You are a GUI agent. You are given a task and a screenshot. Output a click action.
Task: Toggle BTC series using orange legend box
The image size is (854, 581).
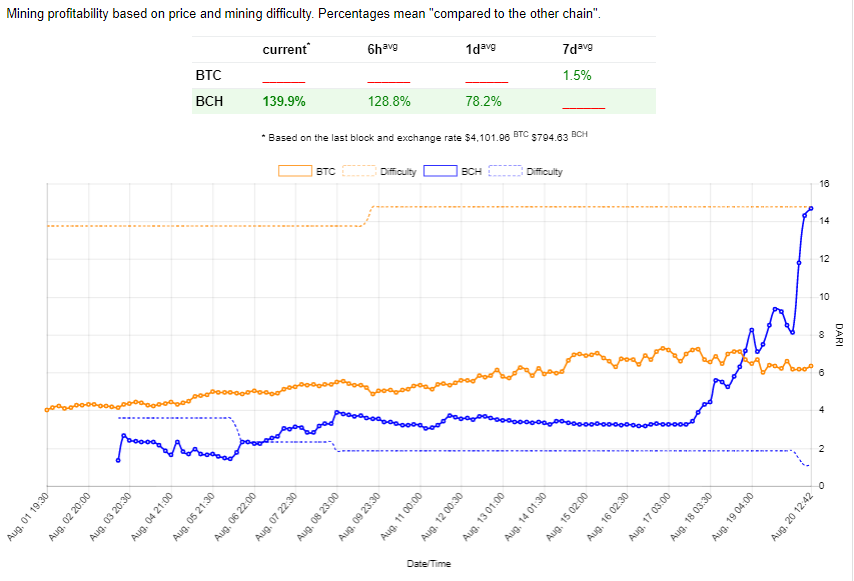click(294, 171)
